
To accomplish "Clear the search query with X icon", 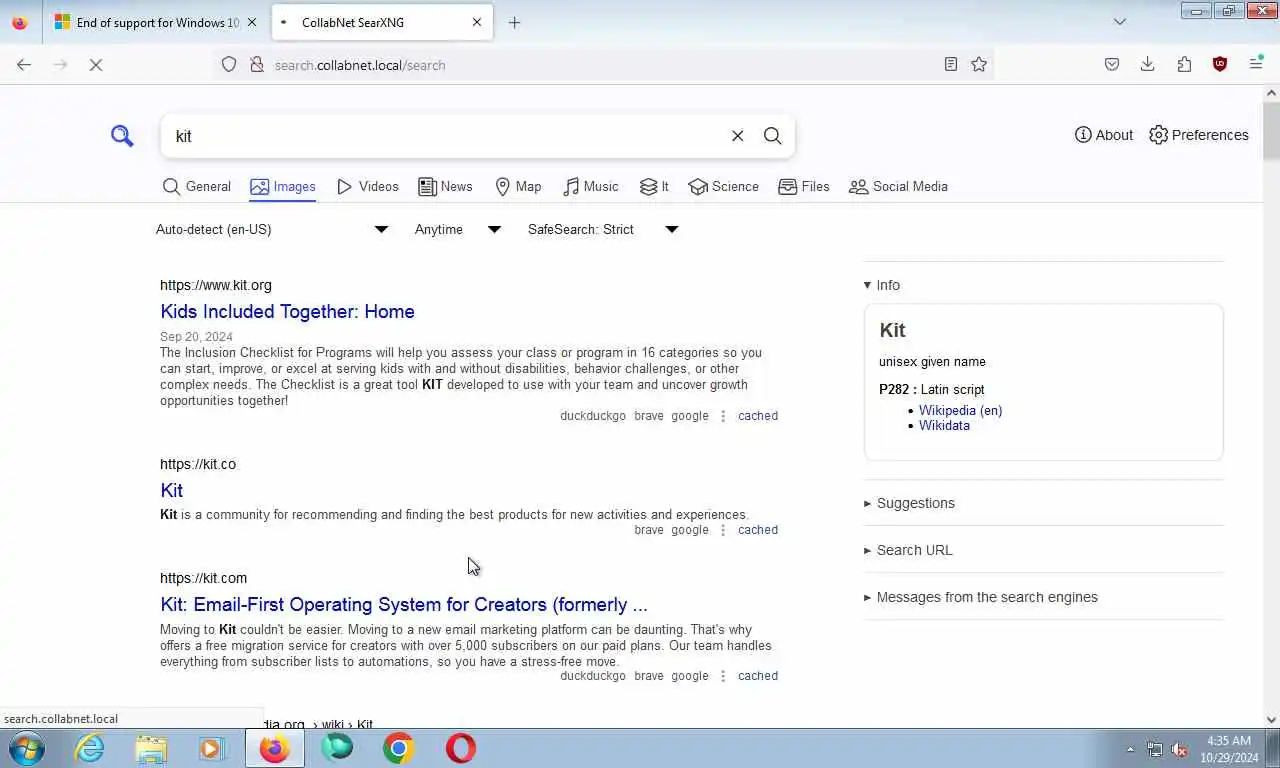I will pos(737,136).
